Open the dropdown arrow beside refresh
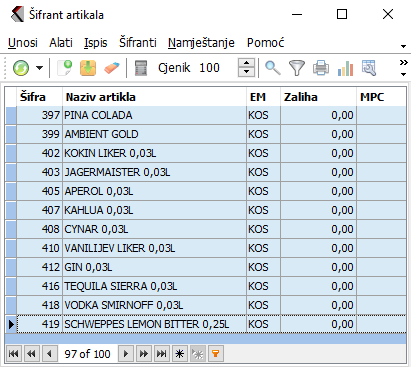 (40, 68)
